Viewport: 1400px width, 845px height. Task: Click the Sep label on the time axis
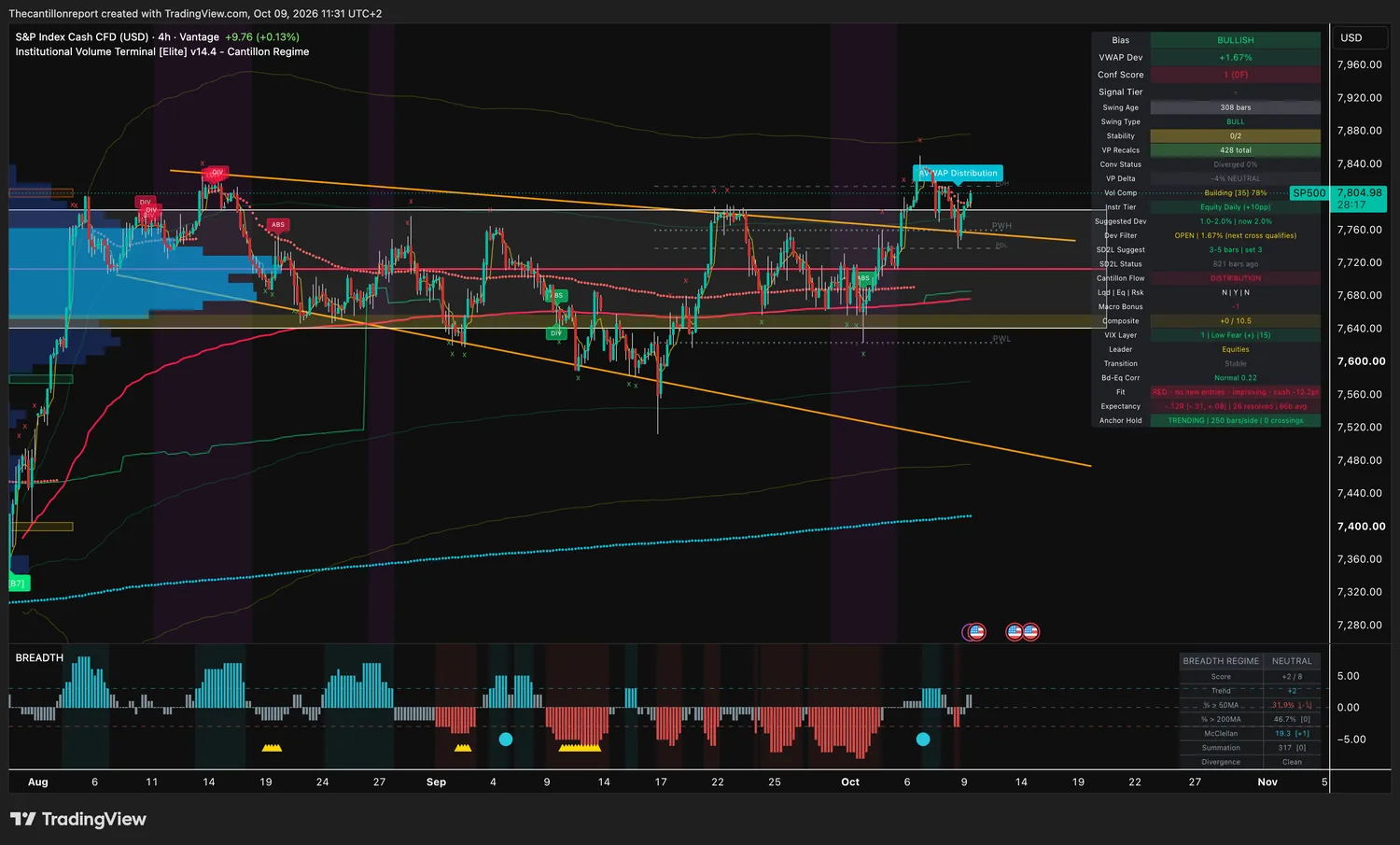[x=436, y=782]
